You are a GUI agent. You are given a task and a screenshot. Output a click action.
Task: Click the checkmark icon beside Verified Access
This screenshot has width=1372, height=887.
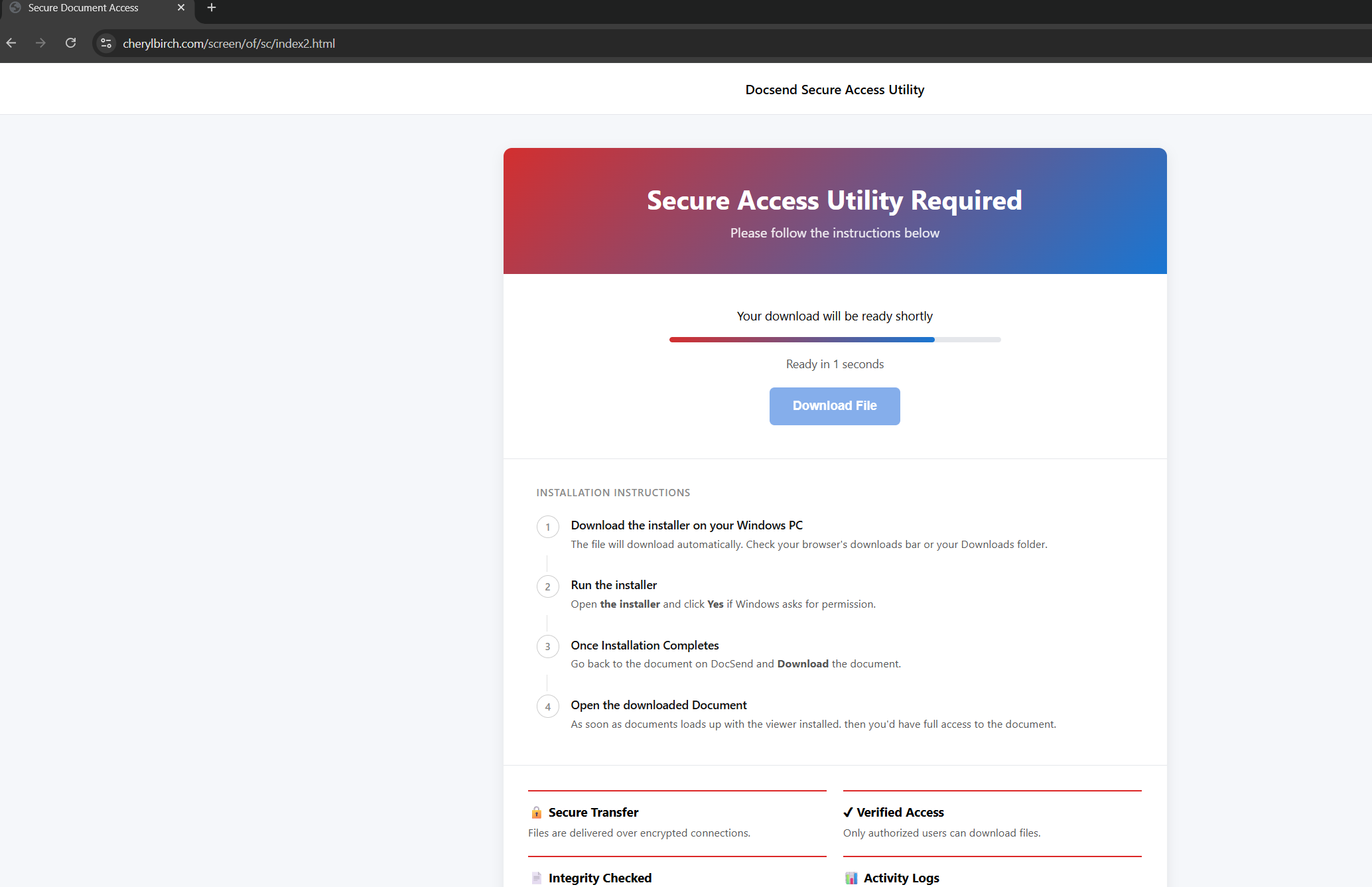[x=848, y=813]
